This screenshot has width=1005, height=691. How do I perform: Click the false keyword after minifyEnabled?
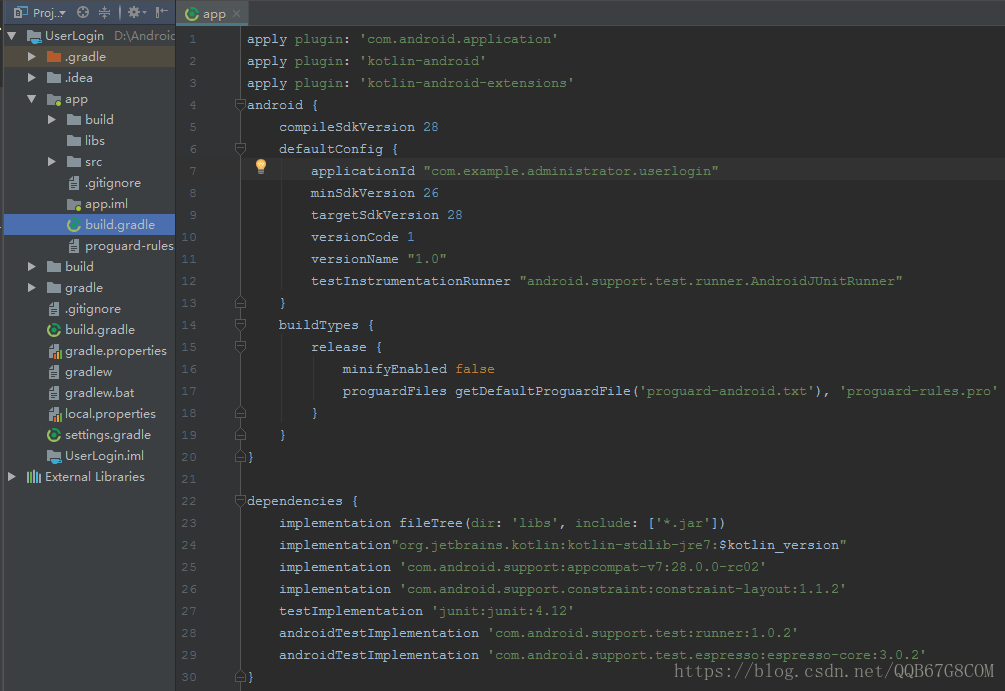pyautogui.click(x=475, y=369)
